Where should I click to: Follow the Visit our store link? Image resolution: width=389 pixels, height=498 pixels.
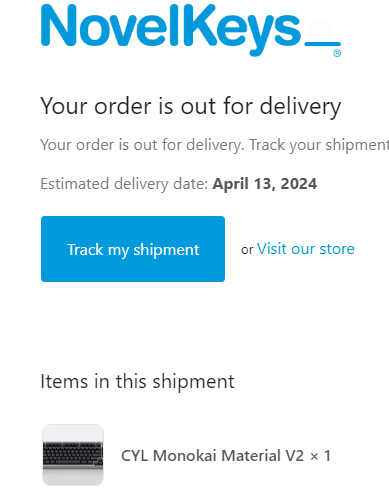[306, 249]
